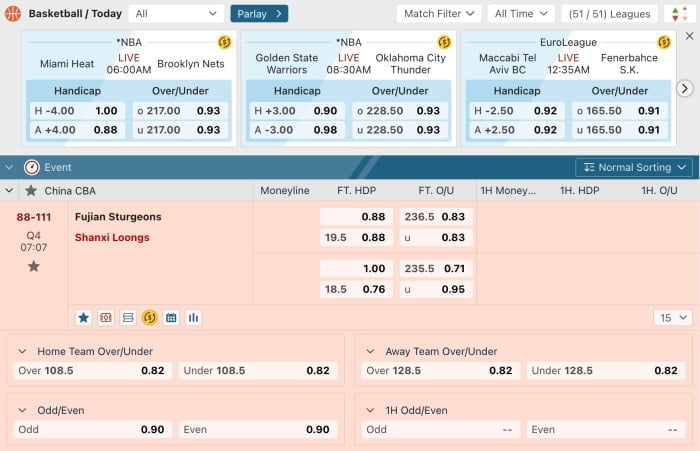This screenshot has width=700, height=451.
Task: Select over 236.5 odds 0.83
Action: coord(436,217)
